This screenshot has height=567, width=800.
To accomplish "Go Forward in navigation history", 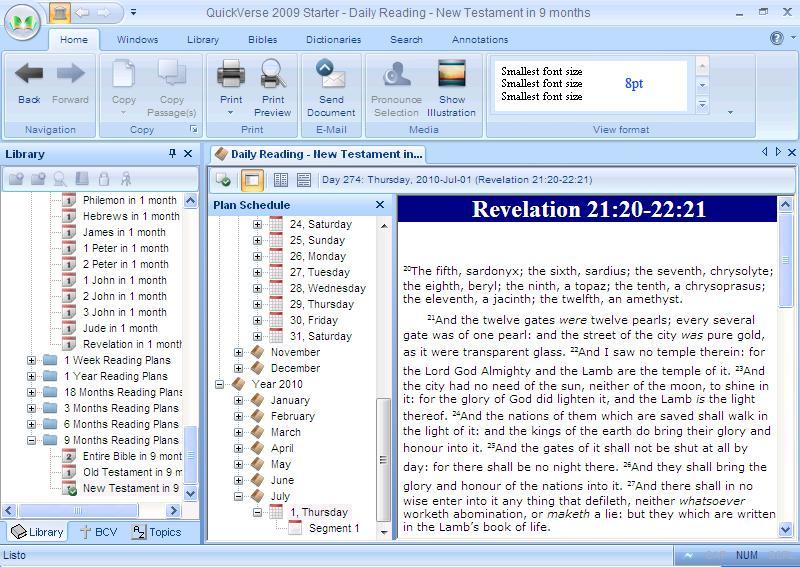I will point(70,84).
